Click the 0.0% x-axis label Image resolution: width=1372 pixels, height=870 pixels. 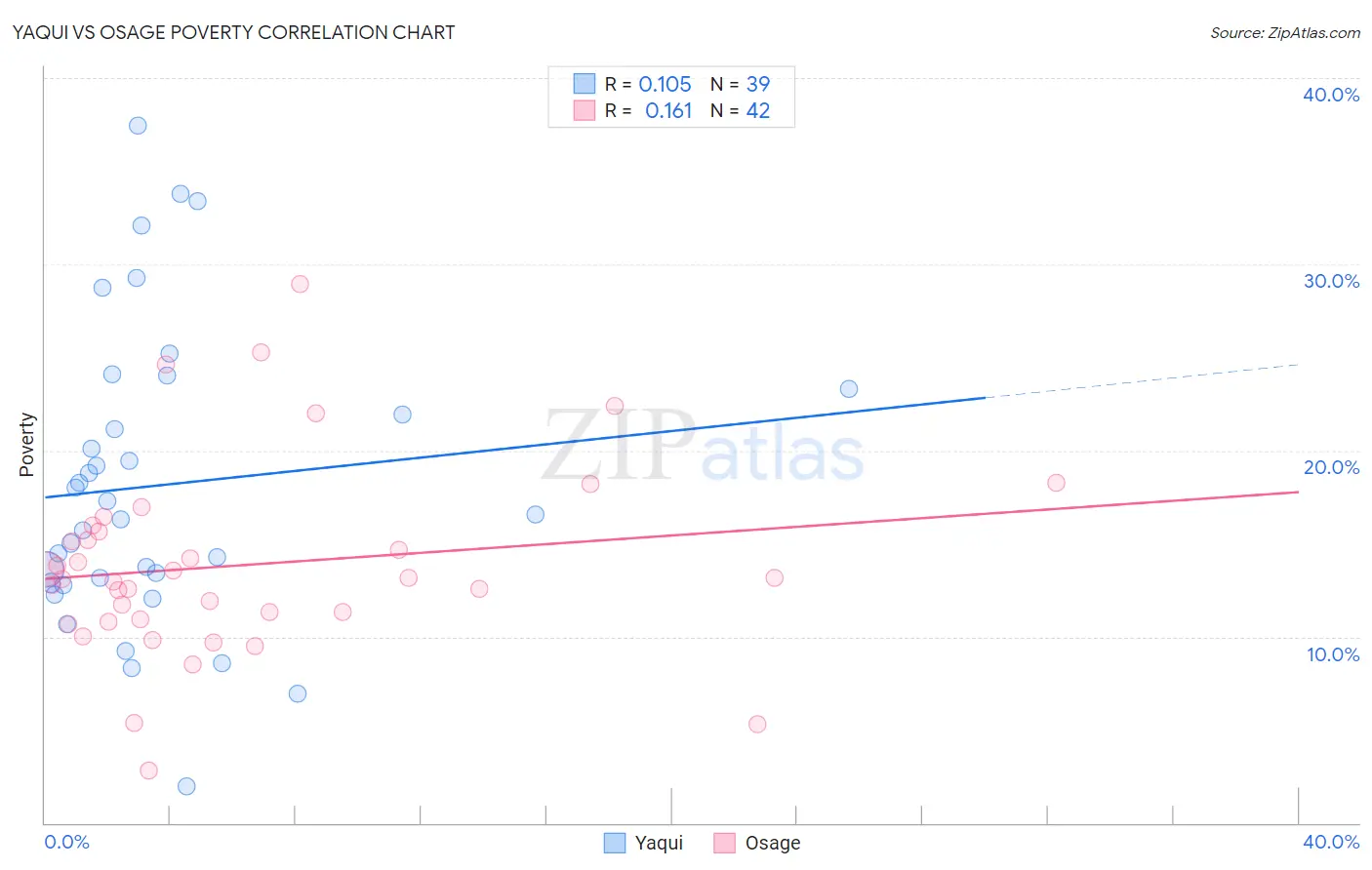point(66,842)
